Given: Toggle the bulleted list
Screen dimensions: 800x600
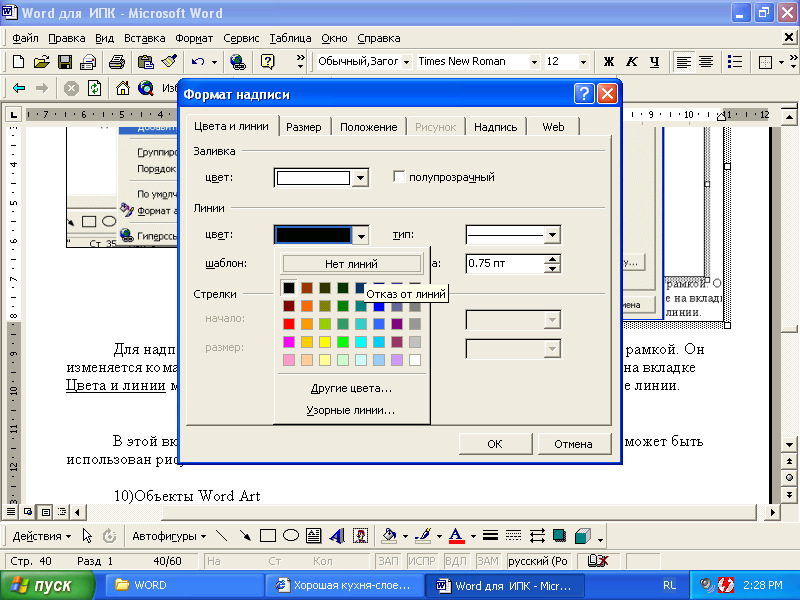Looking at the screenshot, I should coord(735,62).
